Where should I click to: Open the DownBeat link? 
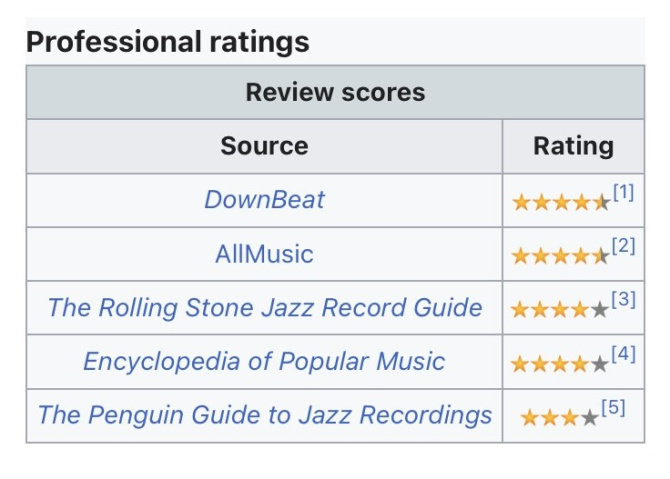264,200
